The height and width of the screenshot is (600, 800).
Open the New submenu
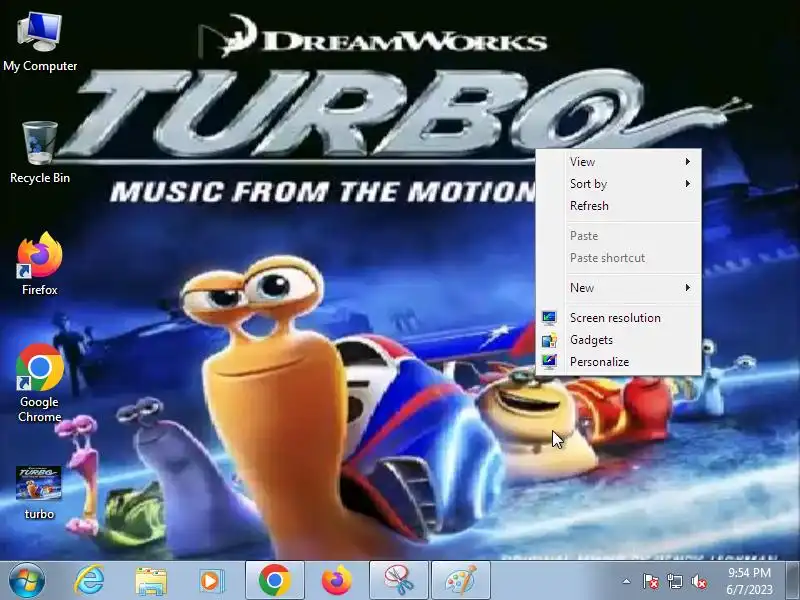pyautogui.click(x=618, y=288)
